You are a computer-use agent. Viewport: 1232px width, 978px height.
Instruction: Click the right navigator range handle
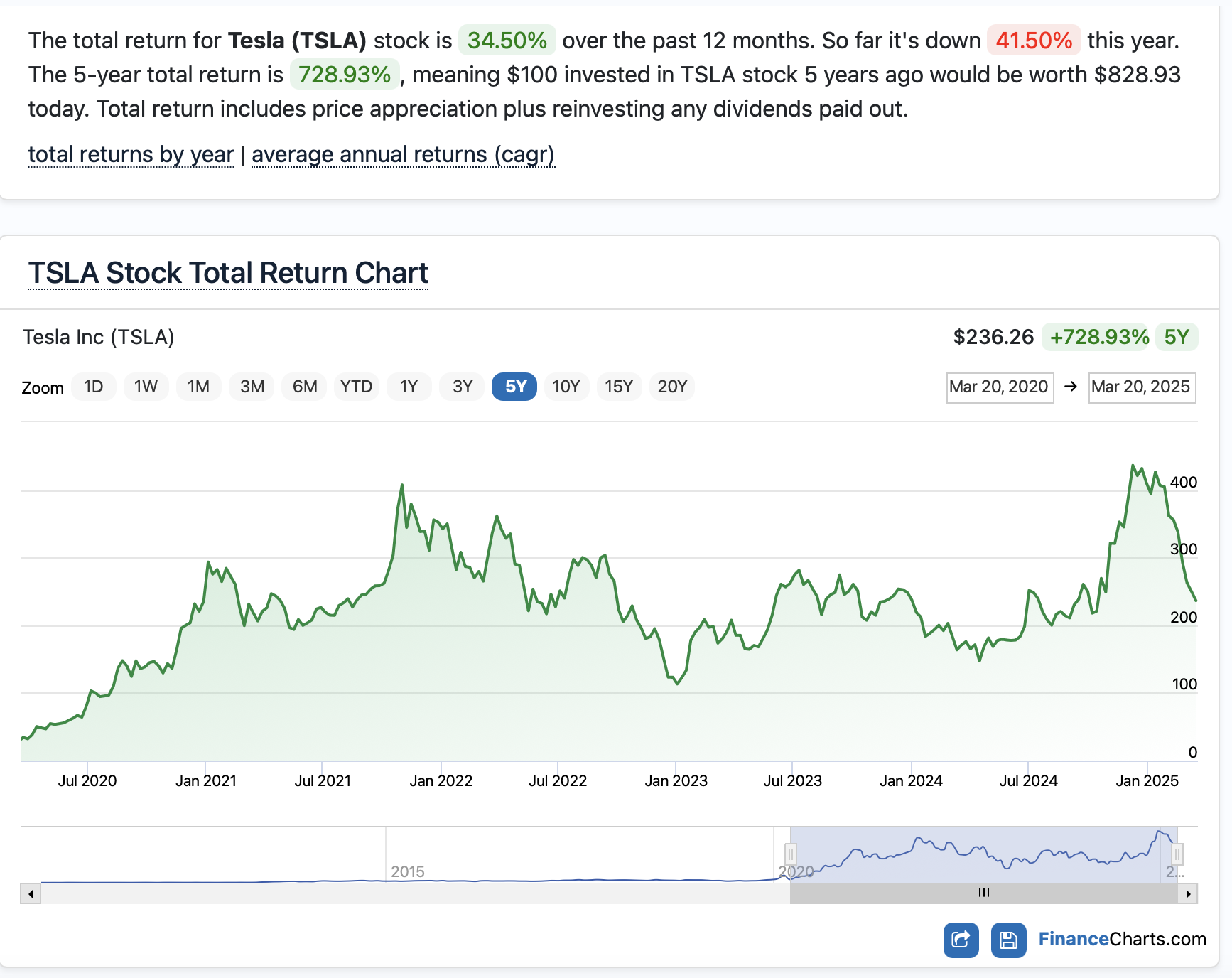(1177, 854)
